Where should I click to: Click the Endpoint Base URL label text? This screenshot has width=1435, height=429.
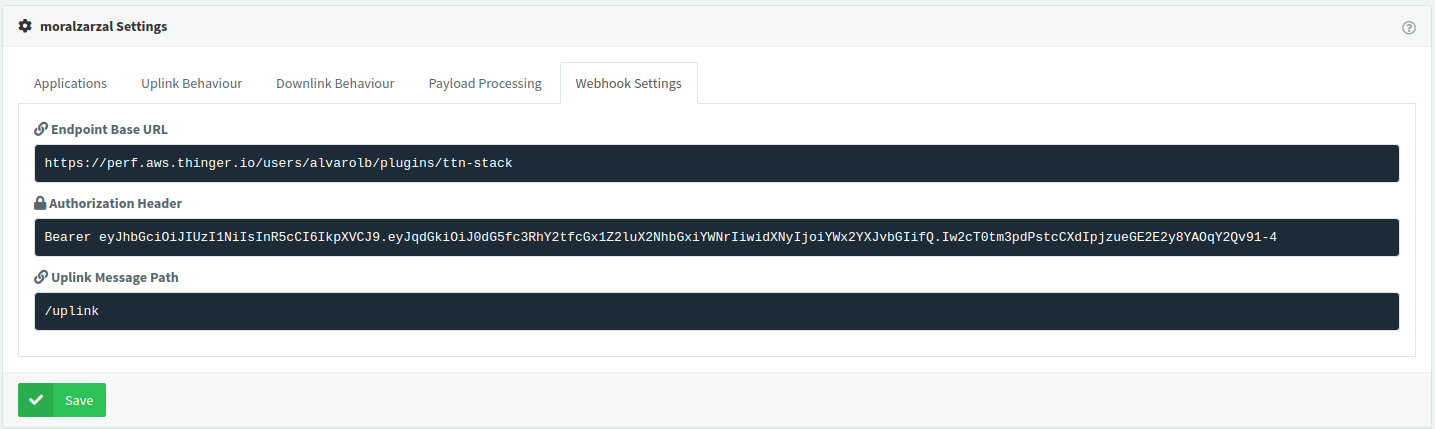110,129
